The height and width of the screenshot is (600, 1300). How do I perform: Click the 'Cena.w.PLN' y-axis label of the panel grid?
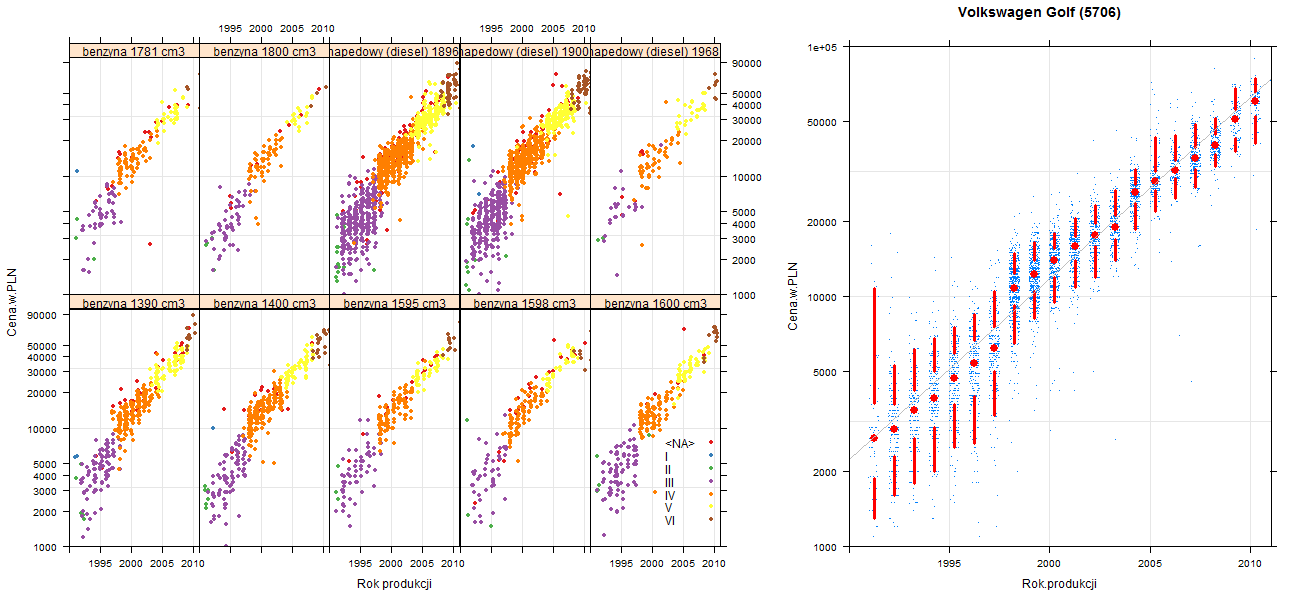(x=13, y=304)
